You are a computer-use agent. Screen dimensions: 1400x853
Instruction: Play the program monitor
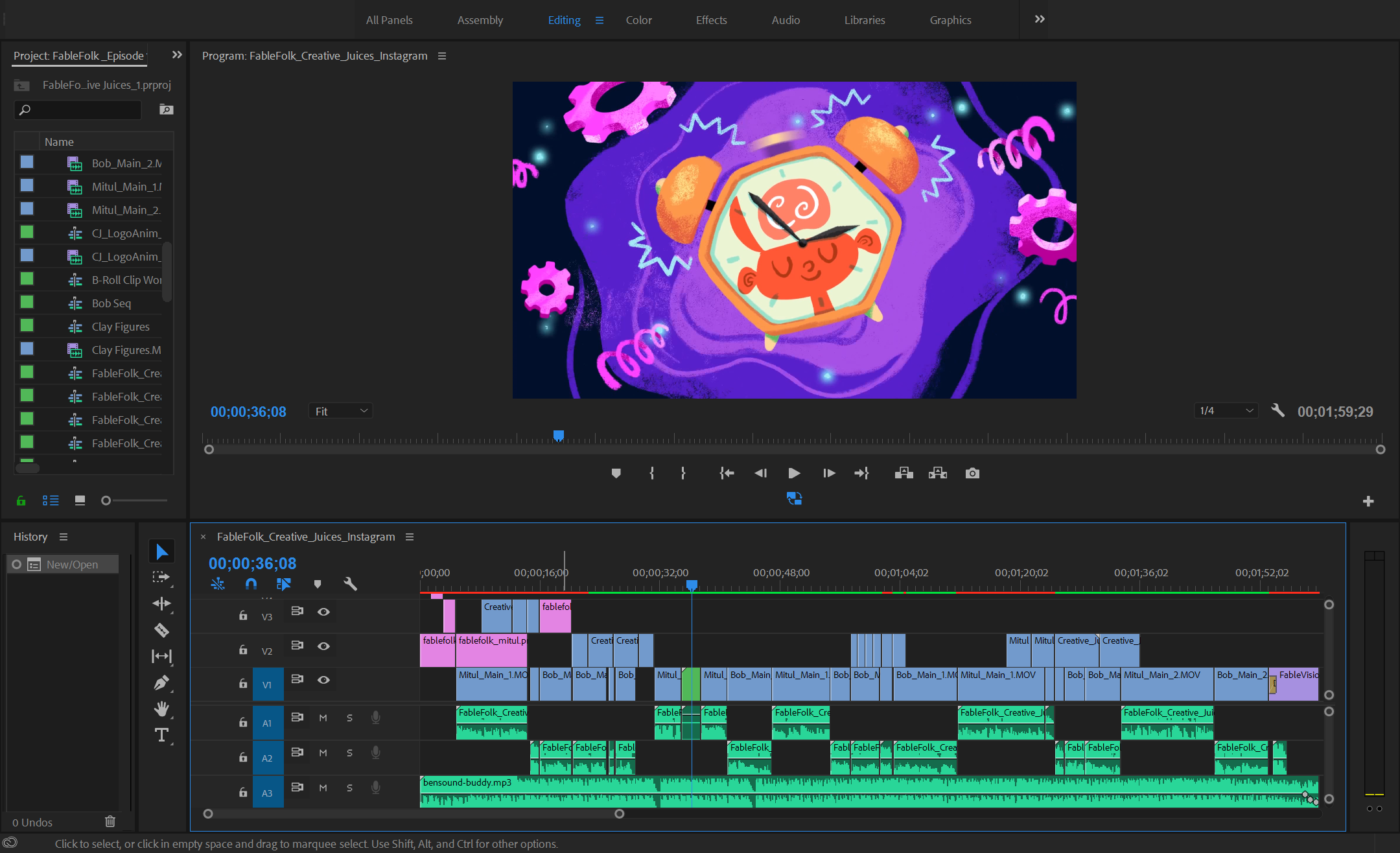point(794,473)
